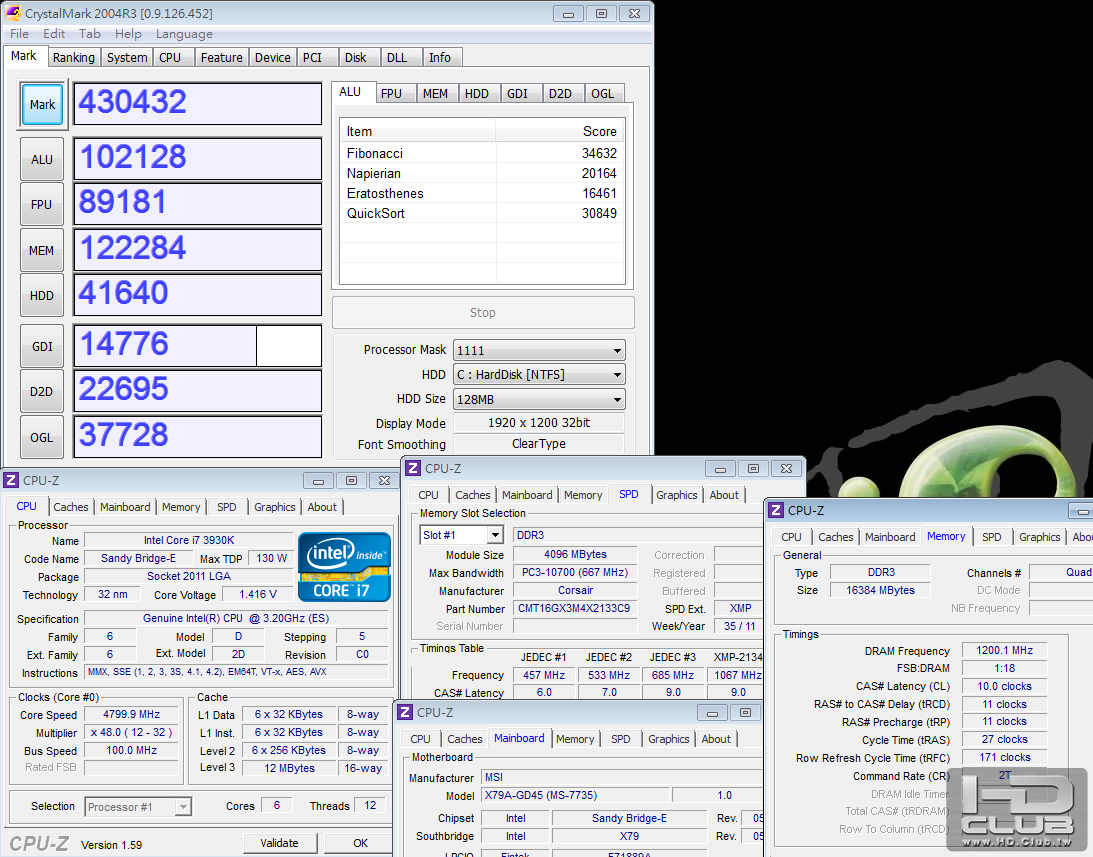Screen dimensions: 1093x857
Task: Open the Processor #1 selection dropdown
Action: coord(138,807)
